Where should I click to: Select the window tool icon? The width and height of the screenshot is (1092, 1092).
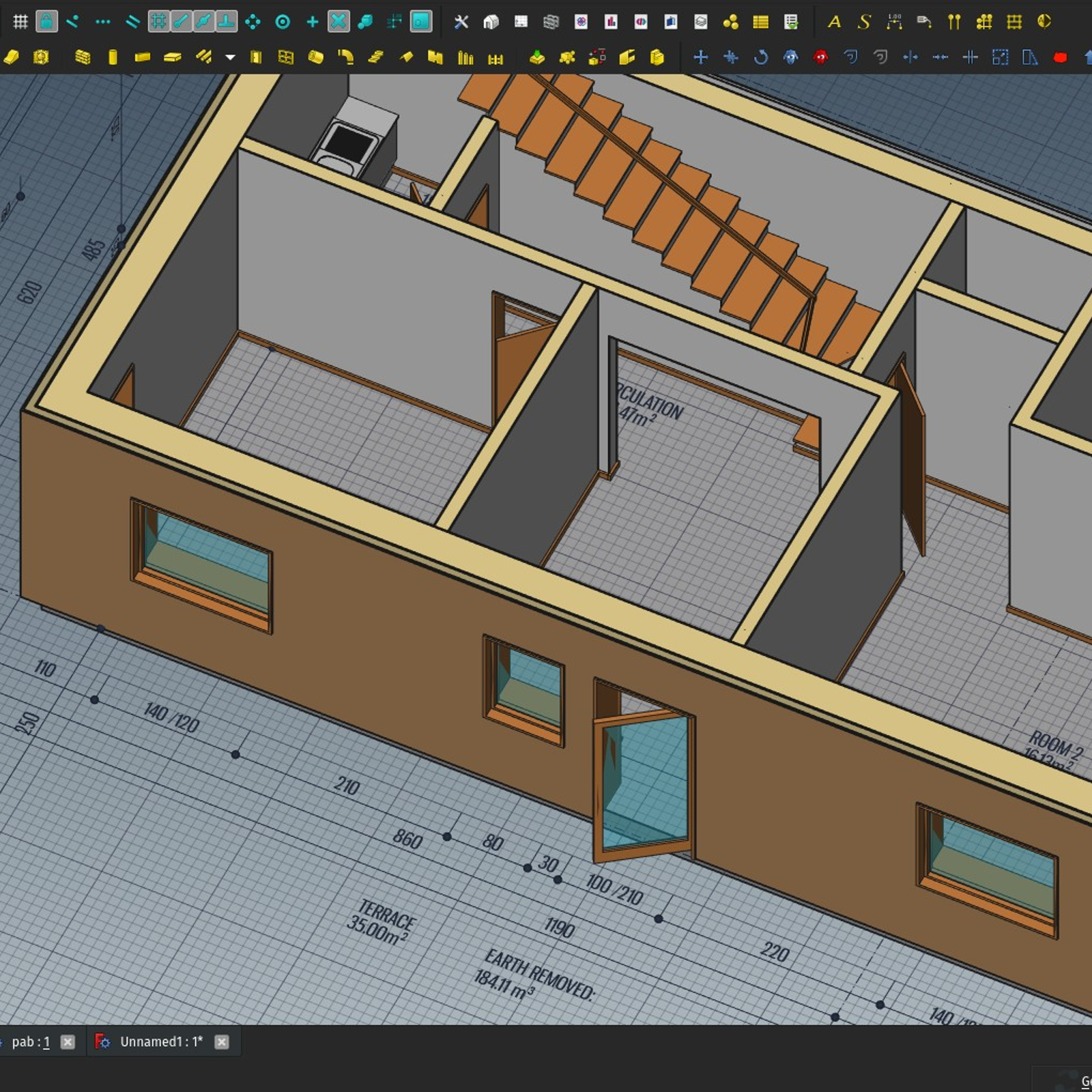286,57
